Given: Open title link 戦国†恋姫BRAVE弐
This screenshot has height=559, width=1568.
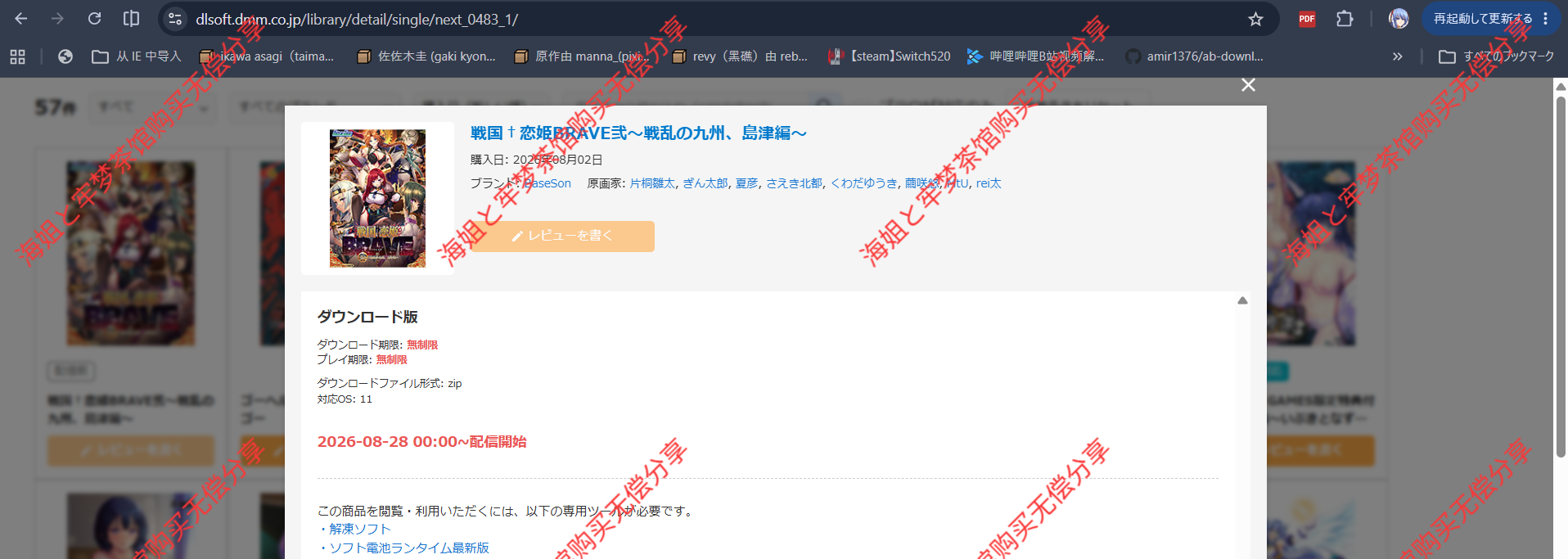Looking at the screenshot, I should 638,133.
